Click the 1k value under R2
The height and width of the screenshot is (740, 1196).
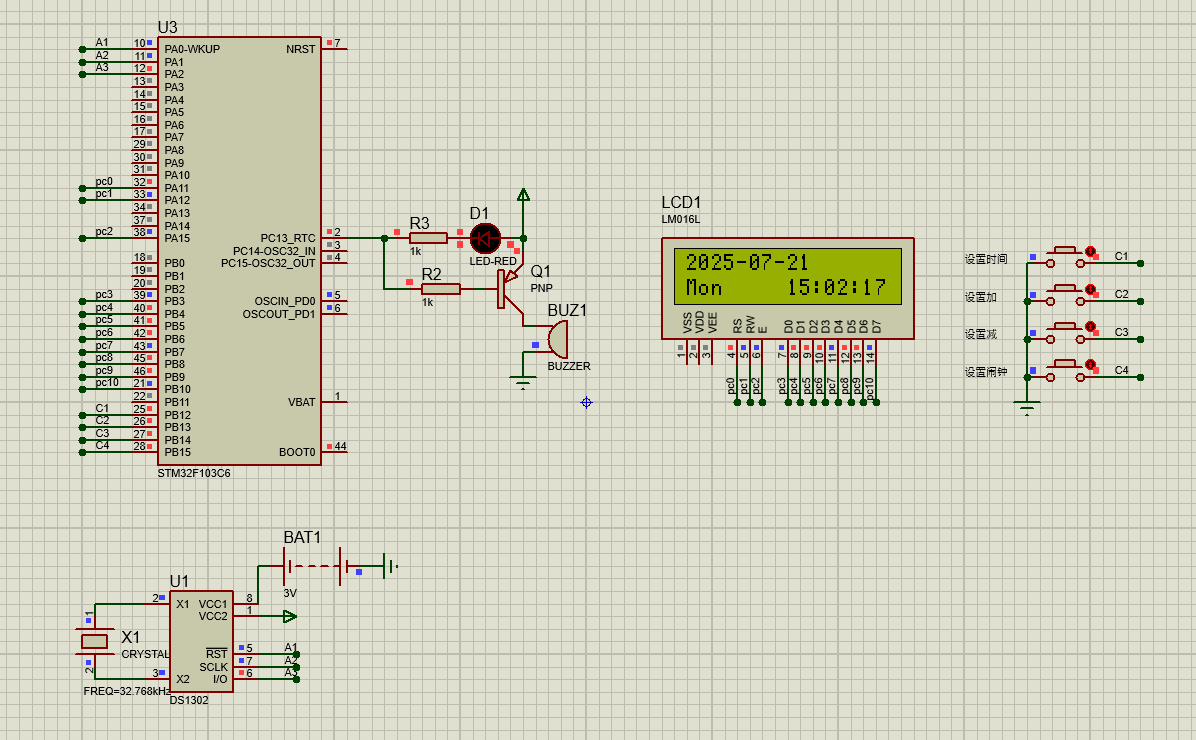click(x=428, y=302)
